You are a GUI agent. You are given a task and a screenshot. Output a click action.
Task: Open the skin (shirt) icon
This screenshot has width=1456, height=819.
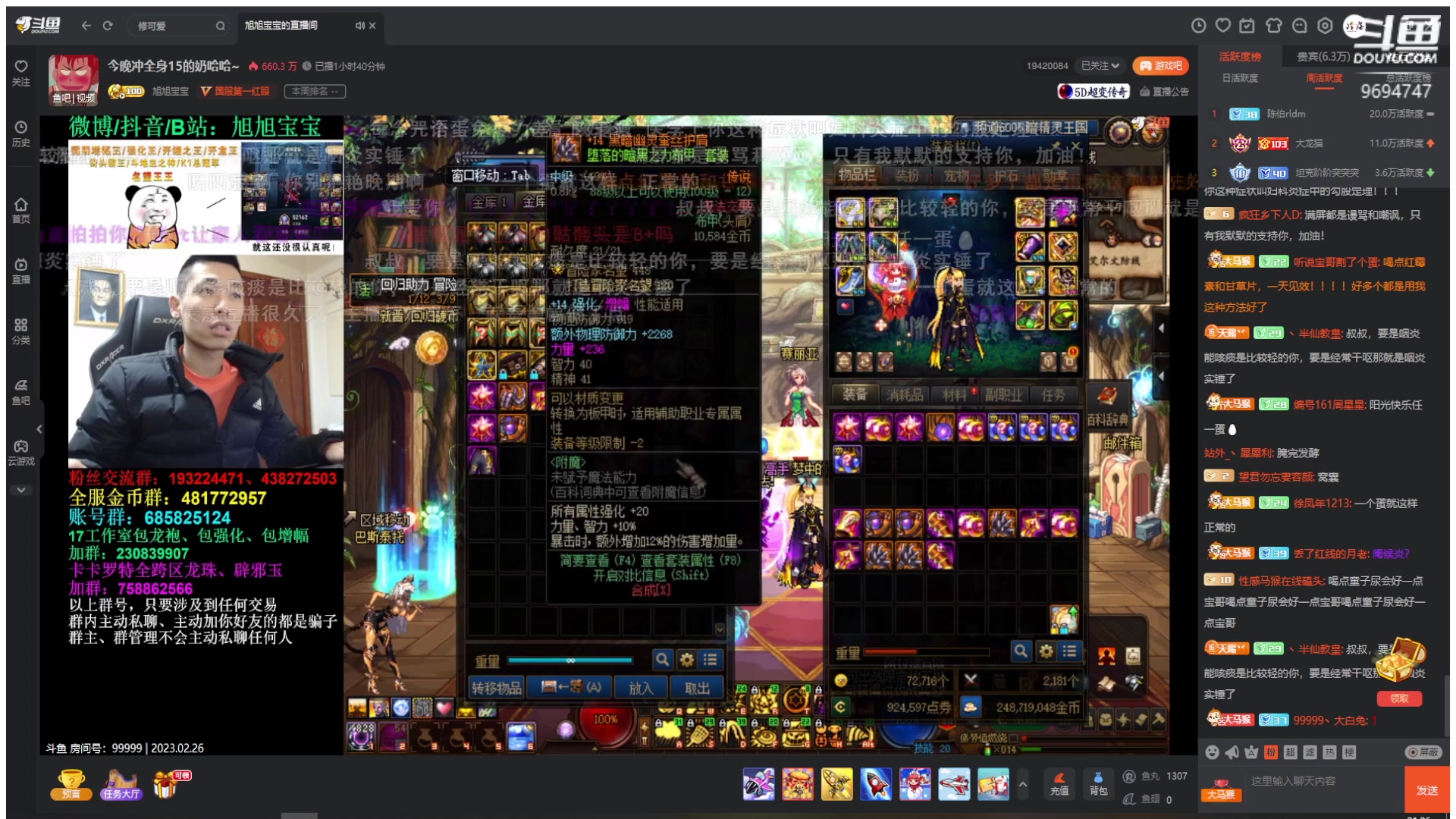tap(1274, 26)
